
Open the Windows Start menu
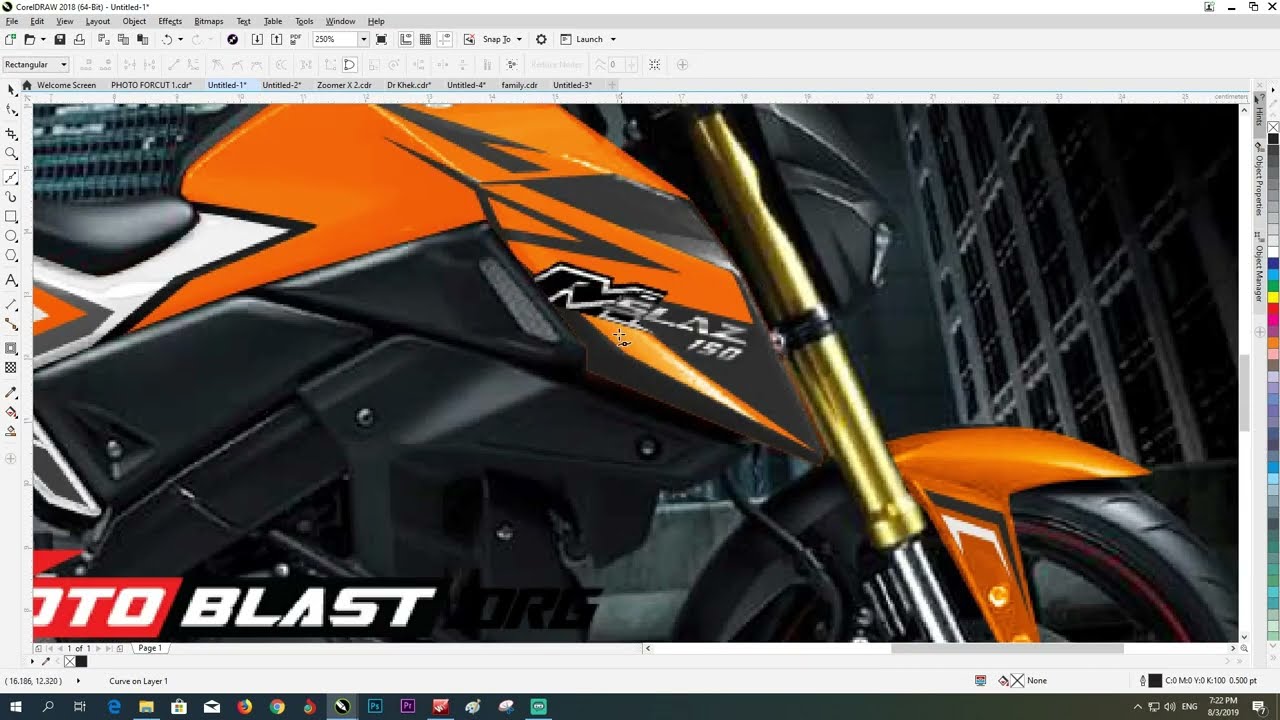click(x=15, y=707)
